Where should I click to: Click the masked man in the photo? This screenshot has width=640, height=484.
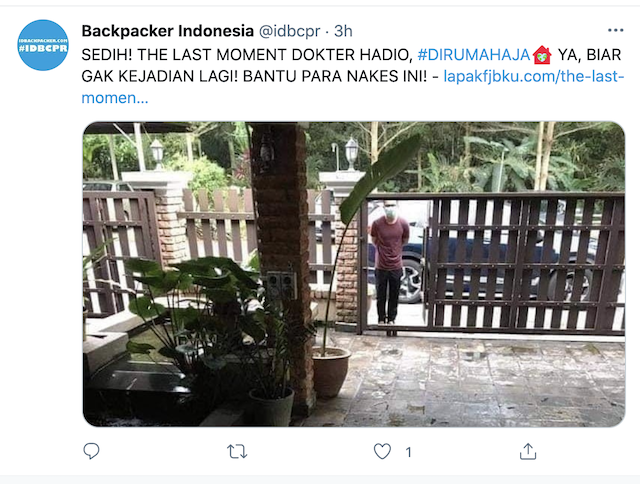[x=389, y=262]
